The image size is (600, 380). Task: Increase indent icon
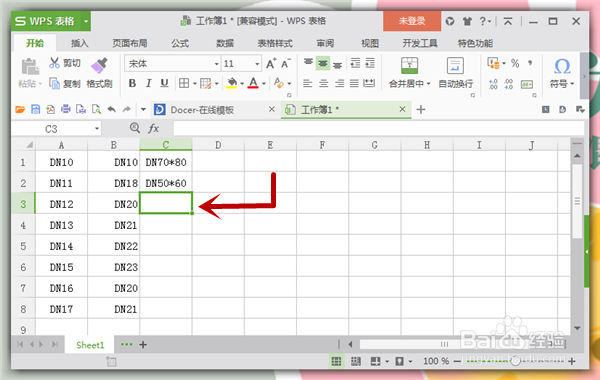click(370, 63)
